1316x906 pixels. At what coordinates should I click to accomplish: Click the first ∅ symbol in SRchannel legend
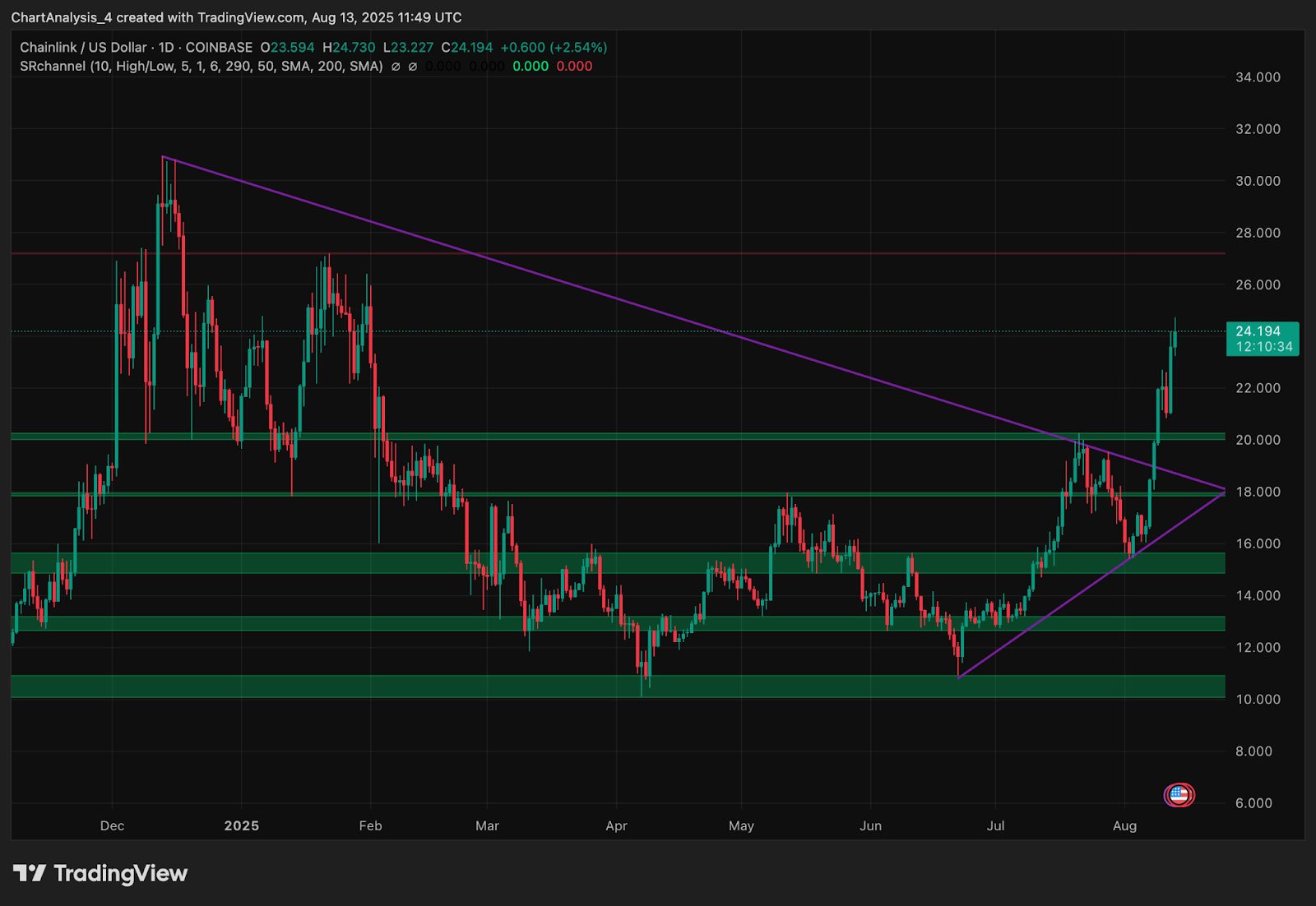click(x=396, y=67)
